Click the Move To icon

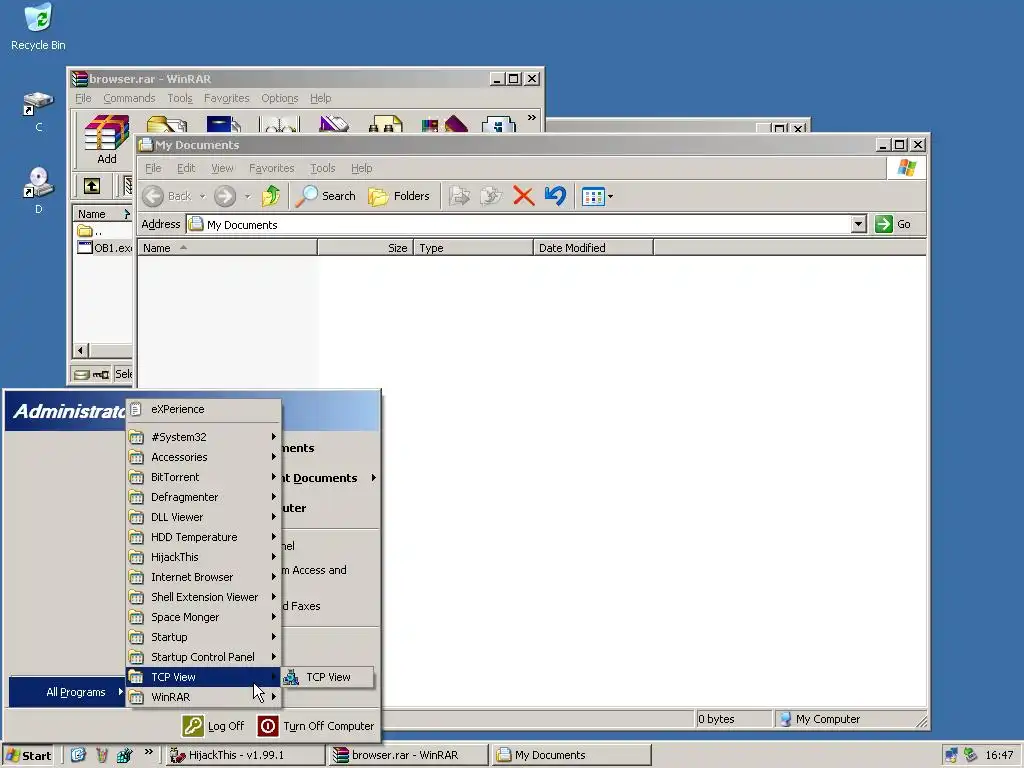[460, 196]
